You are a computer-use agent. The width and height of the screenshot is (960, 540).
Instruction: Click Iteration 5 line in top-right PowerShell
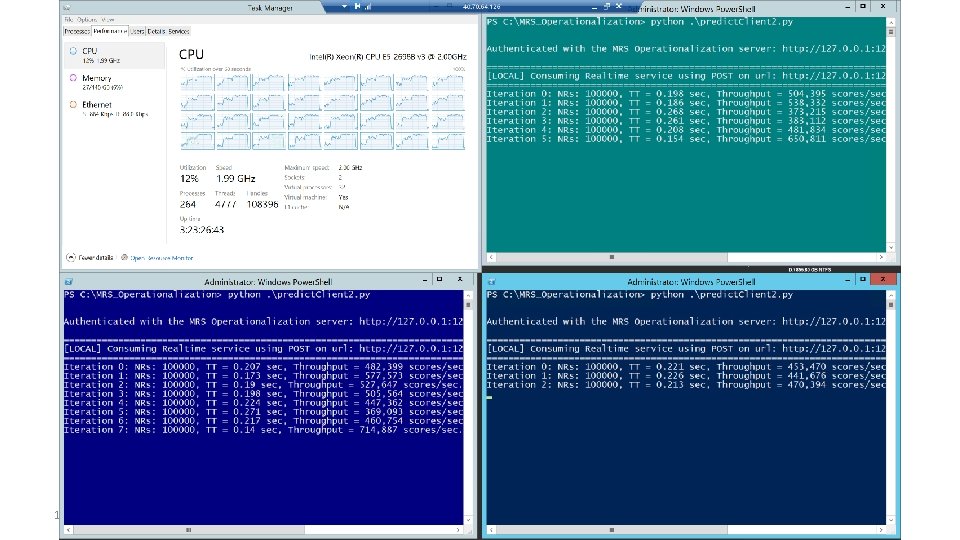click(x=686, y=139)
